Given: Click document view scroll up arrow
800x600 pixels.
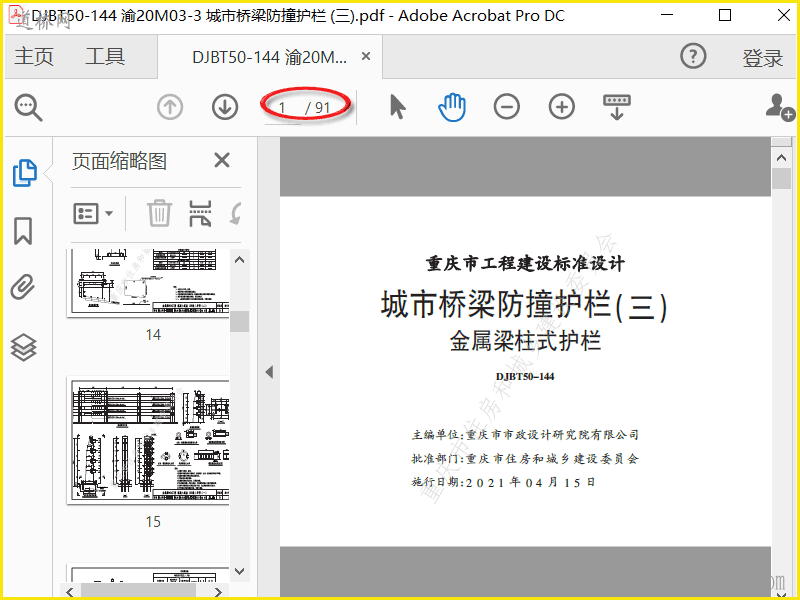Looking at the screenshot, I should 781,158.
